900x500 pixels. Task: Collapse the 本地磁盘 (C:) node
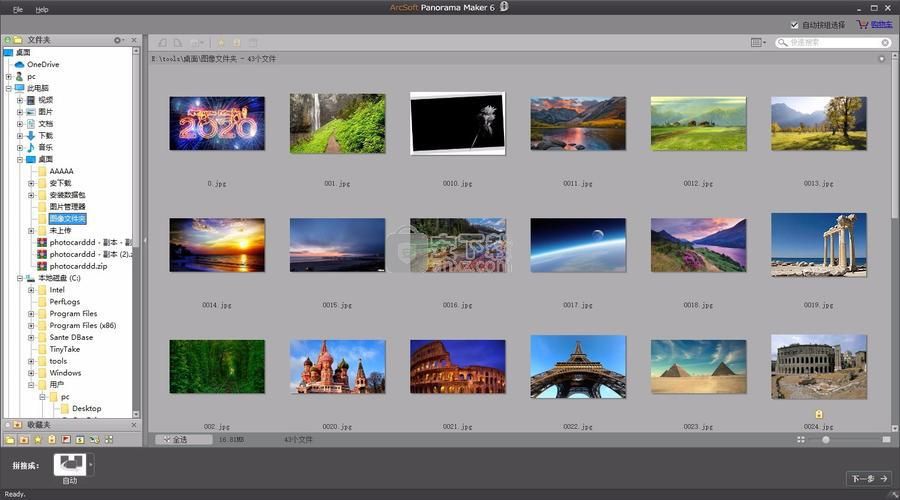click(20, 278)
